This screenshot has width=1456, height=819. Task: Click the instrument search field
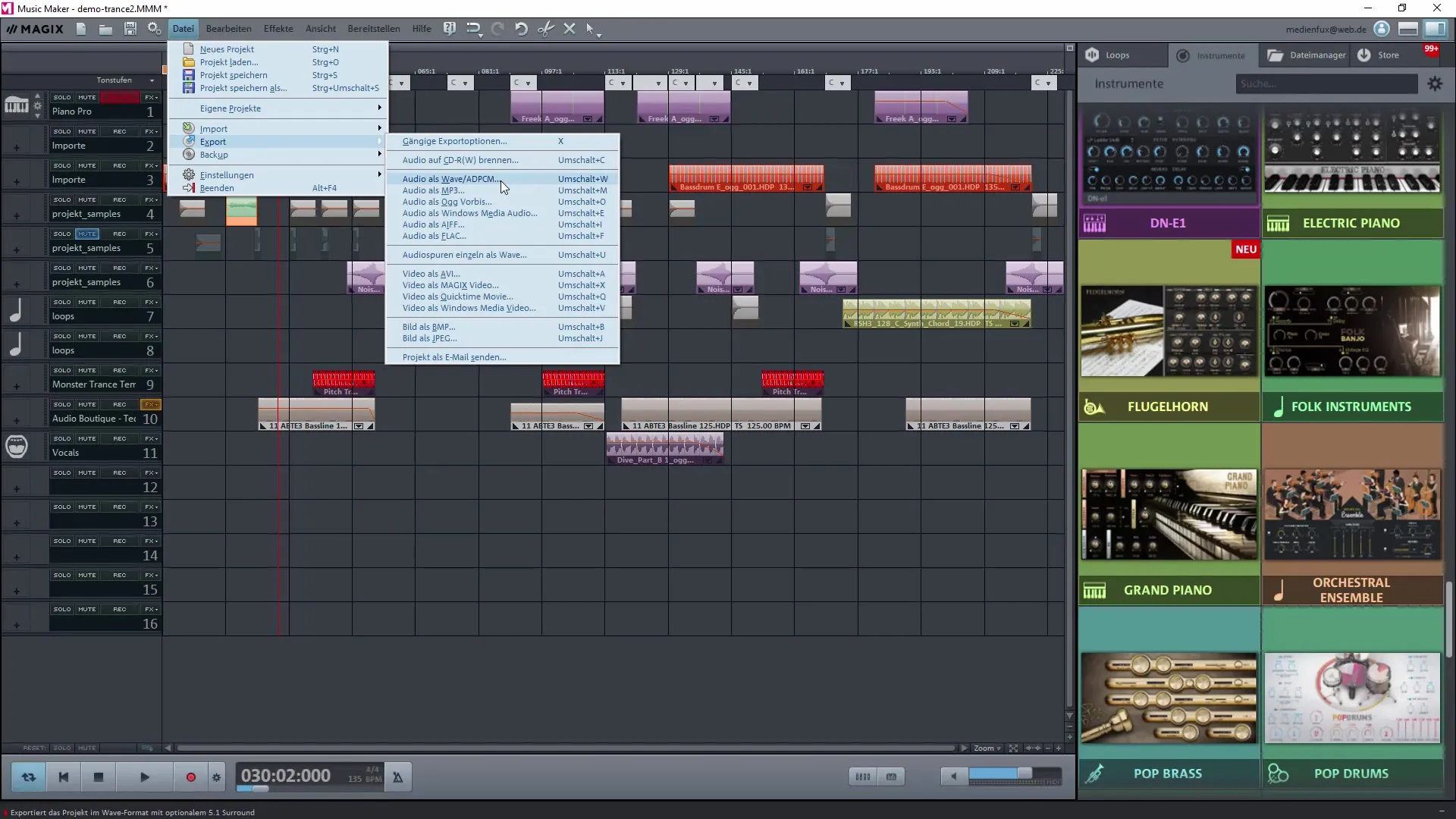click(1327, 83)
